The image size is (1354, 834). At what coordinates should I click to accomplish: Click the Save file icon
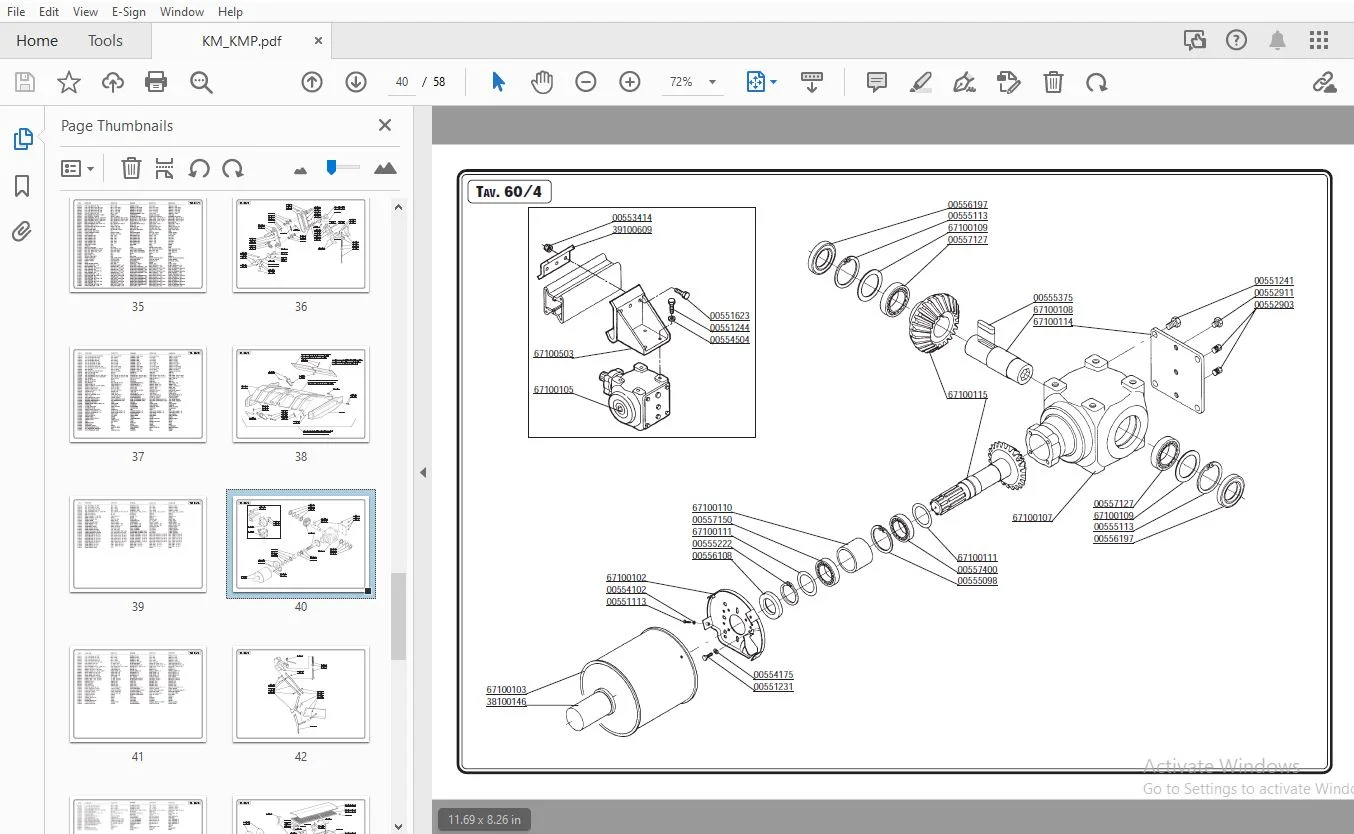click(x=24, y=82)
